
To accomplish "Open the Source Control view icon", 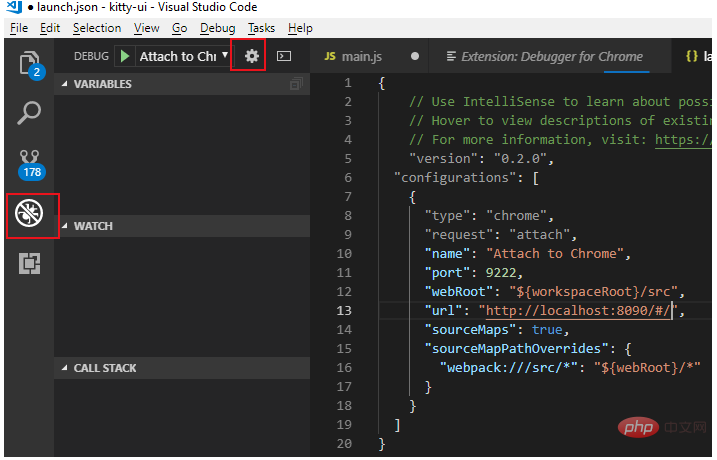I will [x=29, y=162].
